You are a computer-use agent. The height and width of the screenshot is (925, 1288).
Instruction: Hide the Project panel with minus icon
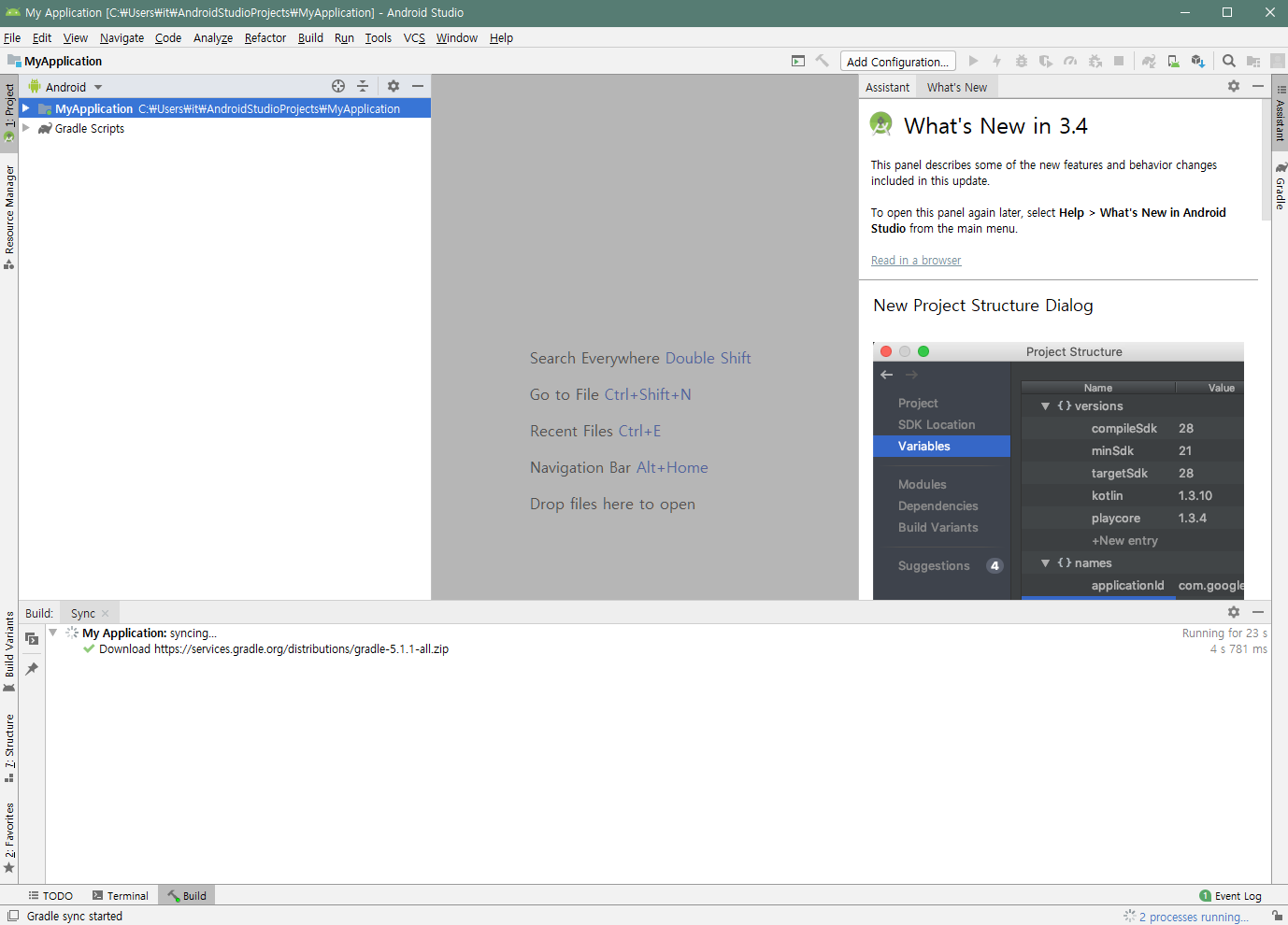[x=418, y=86]
